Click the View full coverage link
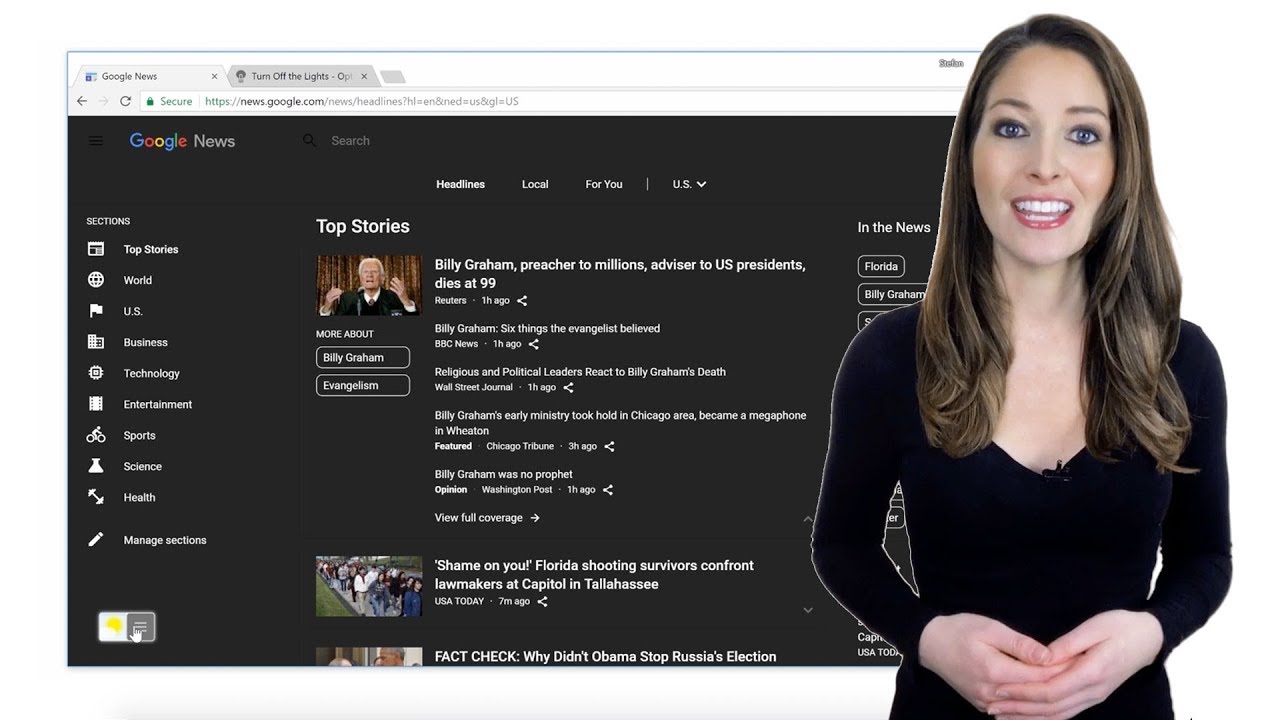Viewport: 1280px width, 720px height. click(x=487, y=518)
